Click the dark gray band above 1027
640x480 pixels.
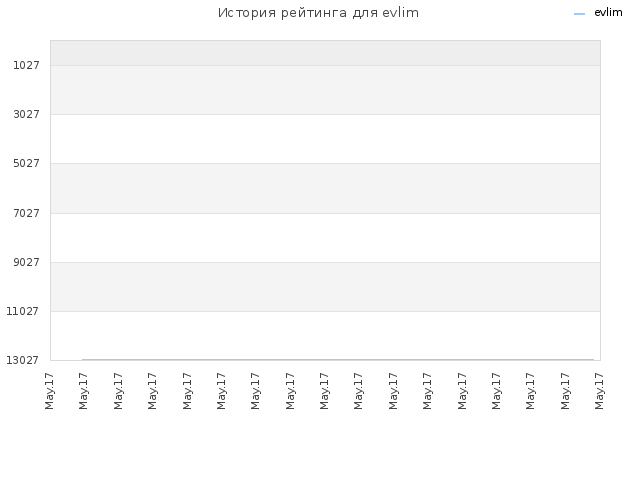point(325,53)
